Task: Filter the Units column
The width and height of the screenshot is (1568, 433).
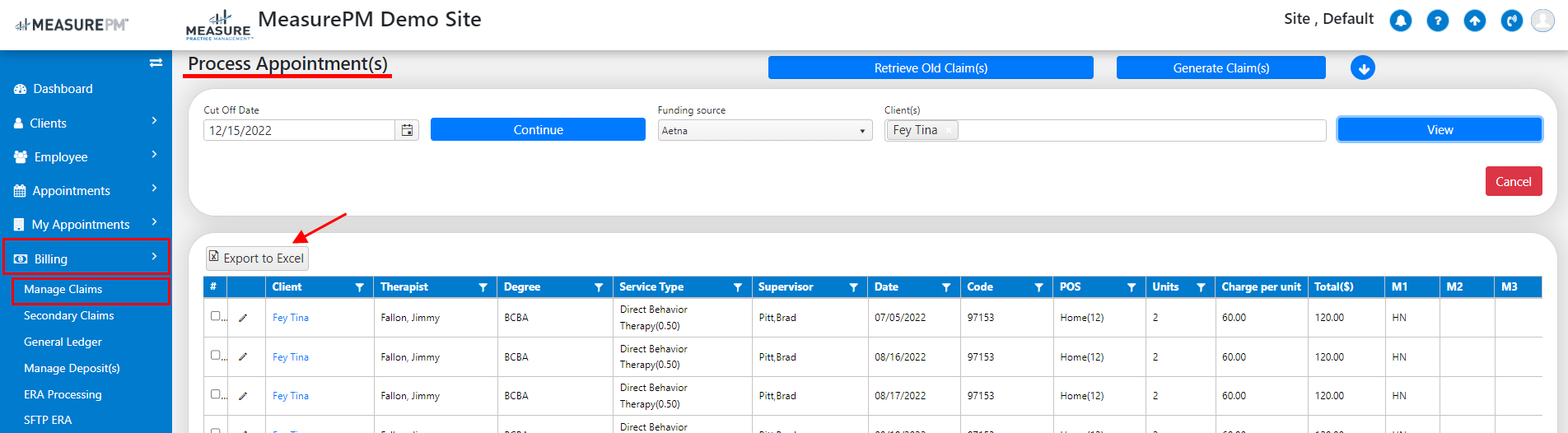Action: click(1201, 287)
